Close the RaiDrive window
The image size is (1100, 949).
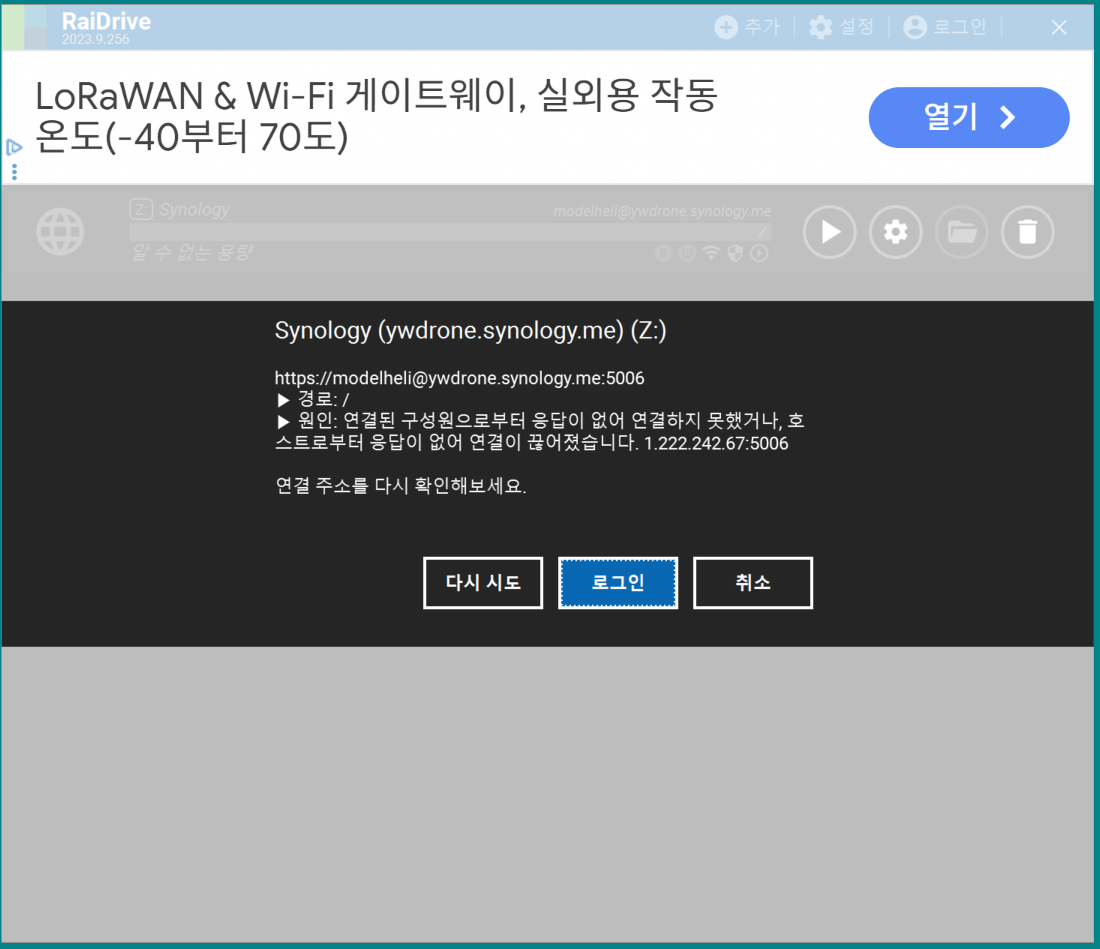(x=1059, y=27)
